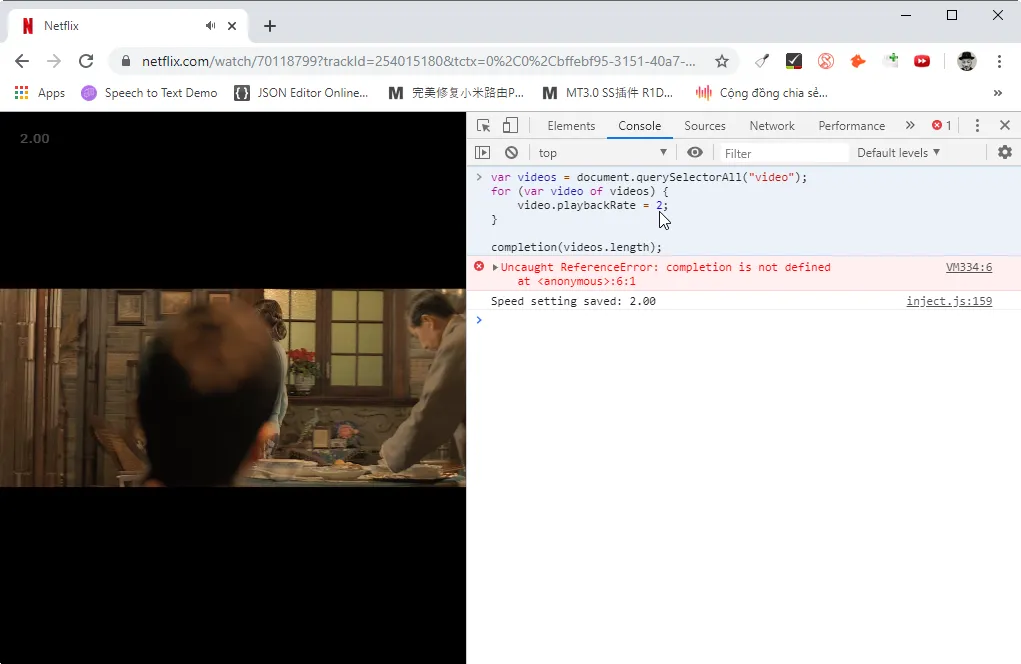Create a live expression with eye icon

695,152
